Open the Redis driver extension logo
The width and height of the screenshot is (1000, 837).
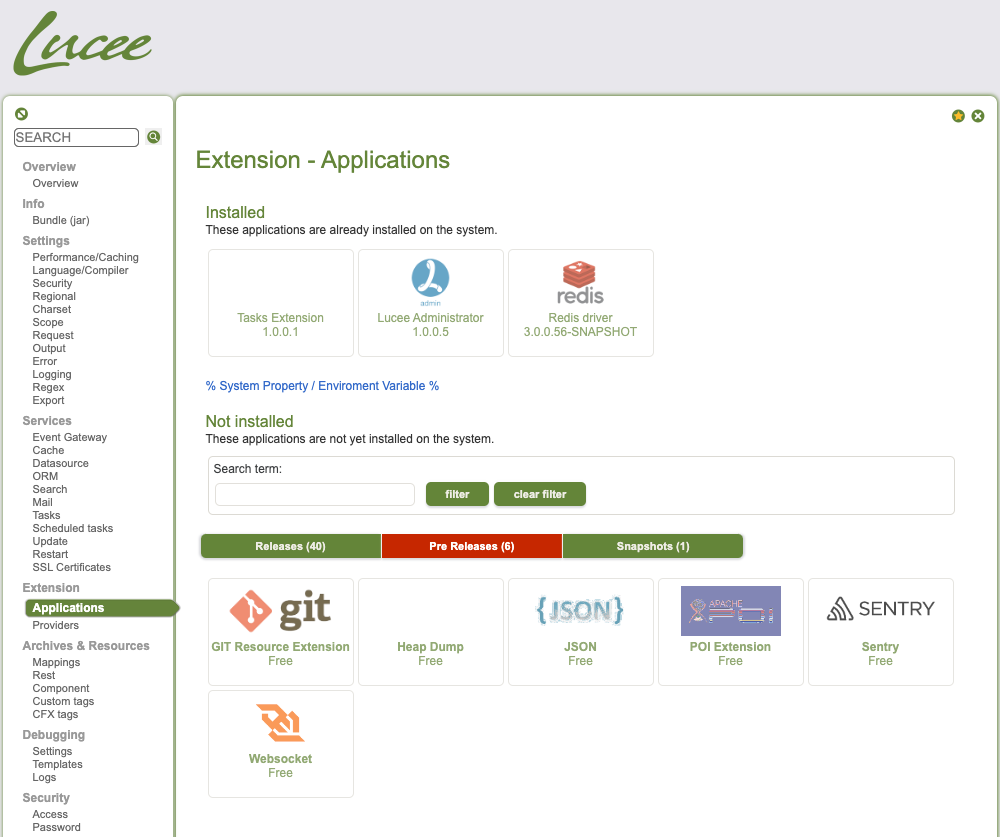(580, 283)
